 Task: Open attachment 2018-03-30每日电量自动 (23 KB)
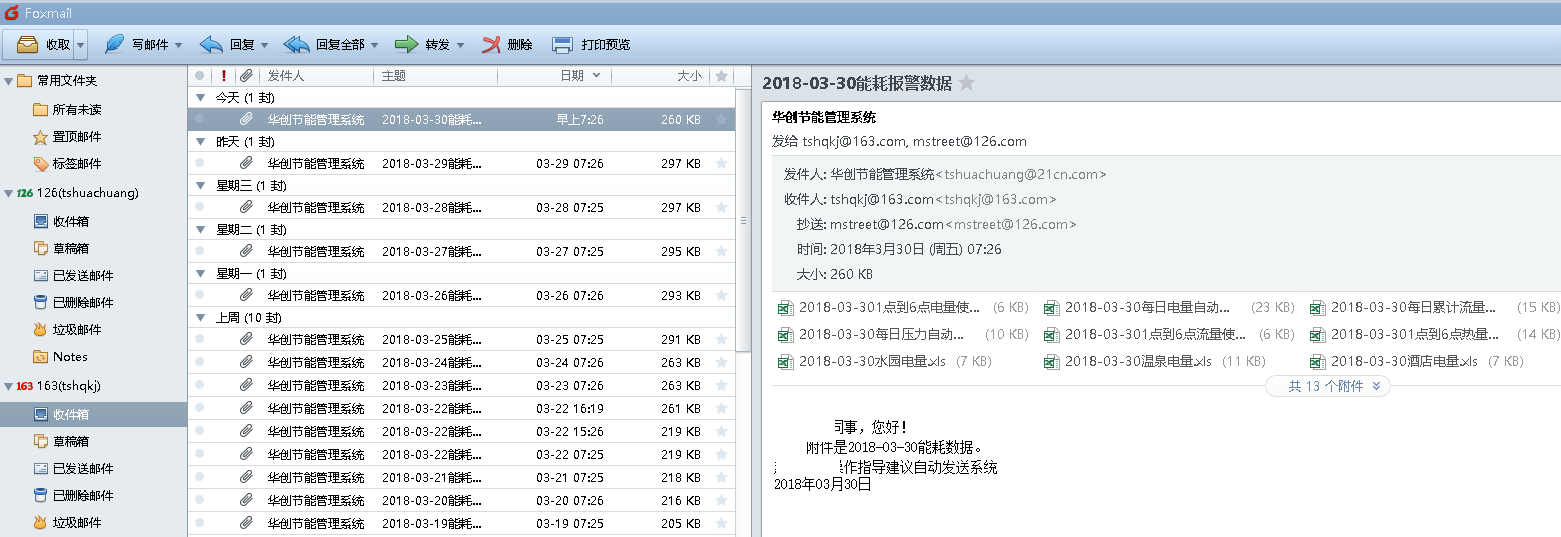1169,307
